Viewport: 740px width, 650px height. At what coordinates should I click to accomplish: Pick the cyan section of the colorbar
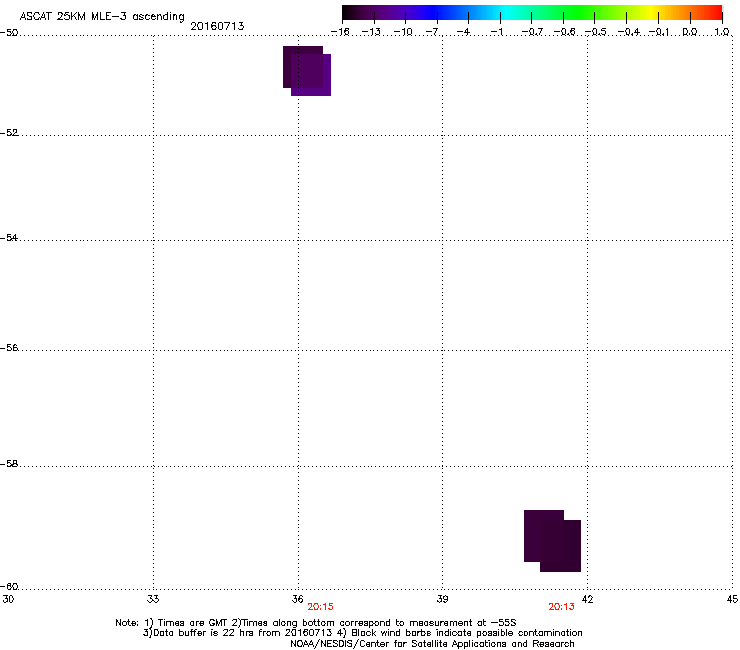point(505,13)
